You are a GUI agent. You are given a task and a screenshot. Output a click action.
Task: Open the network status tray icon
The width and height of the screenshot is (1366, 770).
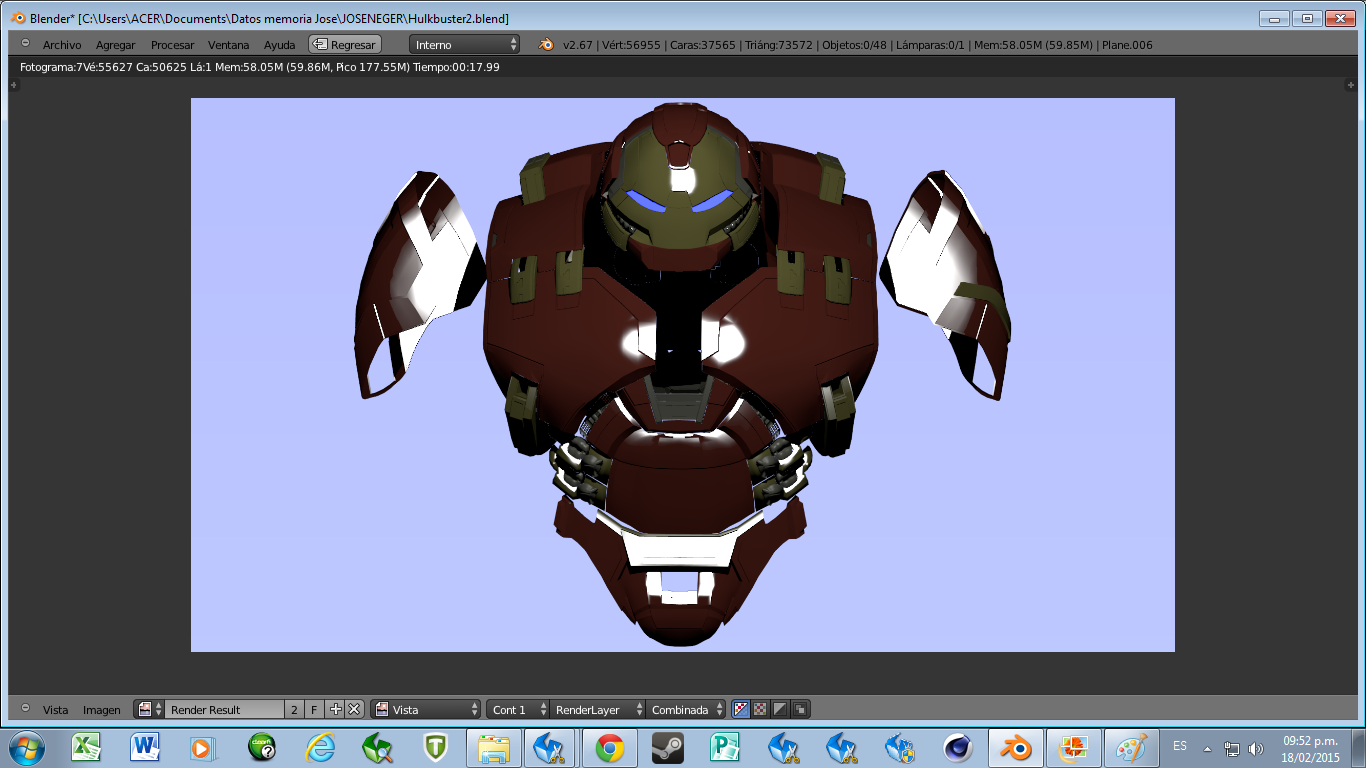coord(1232,749)
